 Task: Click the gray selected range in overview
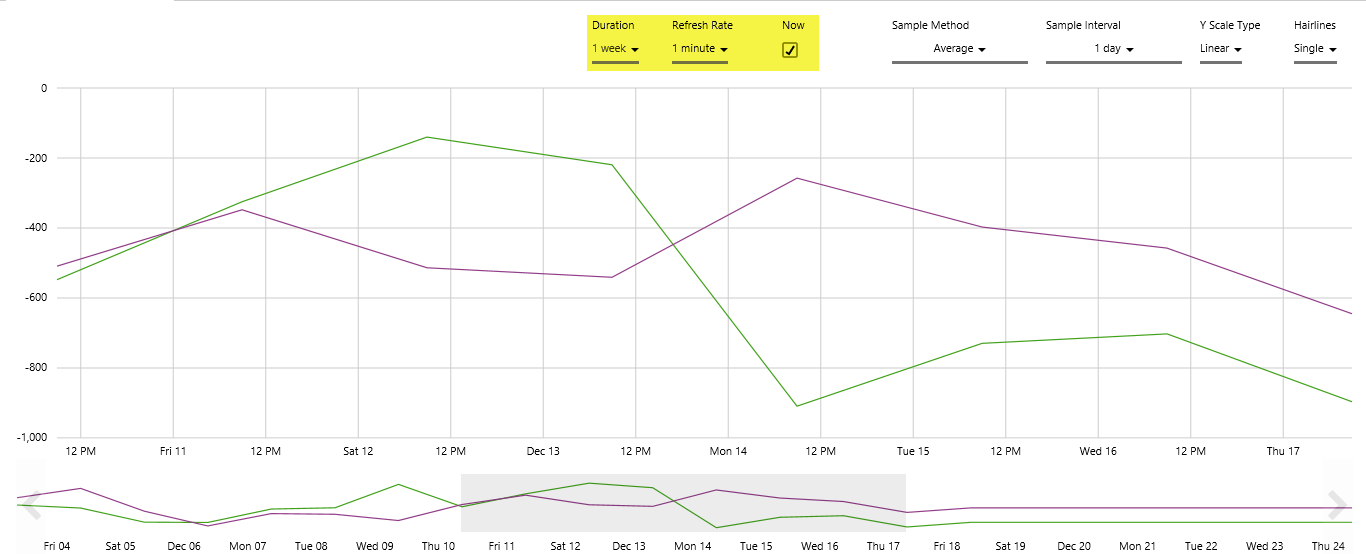(683, 503)
